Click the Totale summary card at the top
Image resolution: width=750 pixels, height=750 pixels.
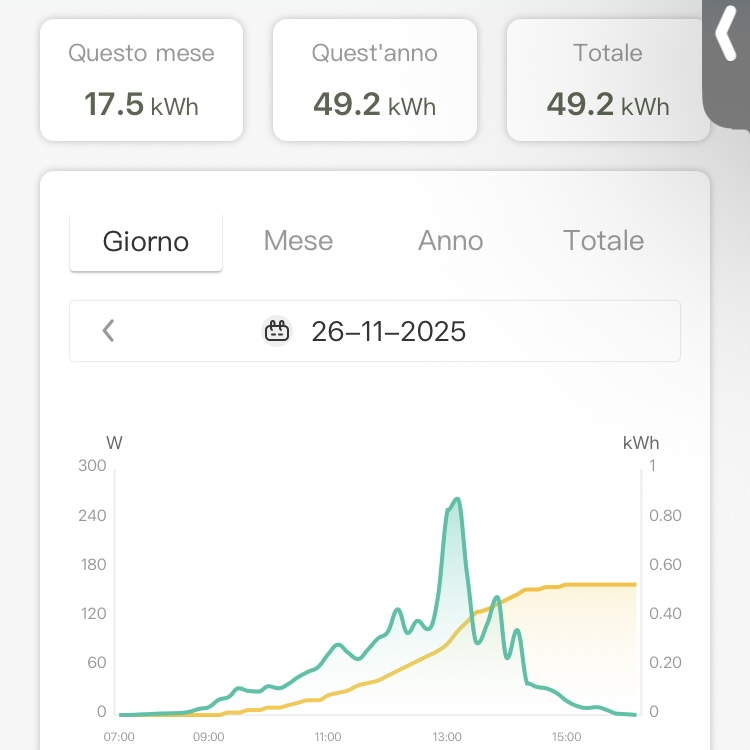coord(607,80)
